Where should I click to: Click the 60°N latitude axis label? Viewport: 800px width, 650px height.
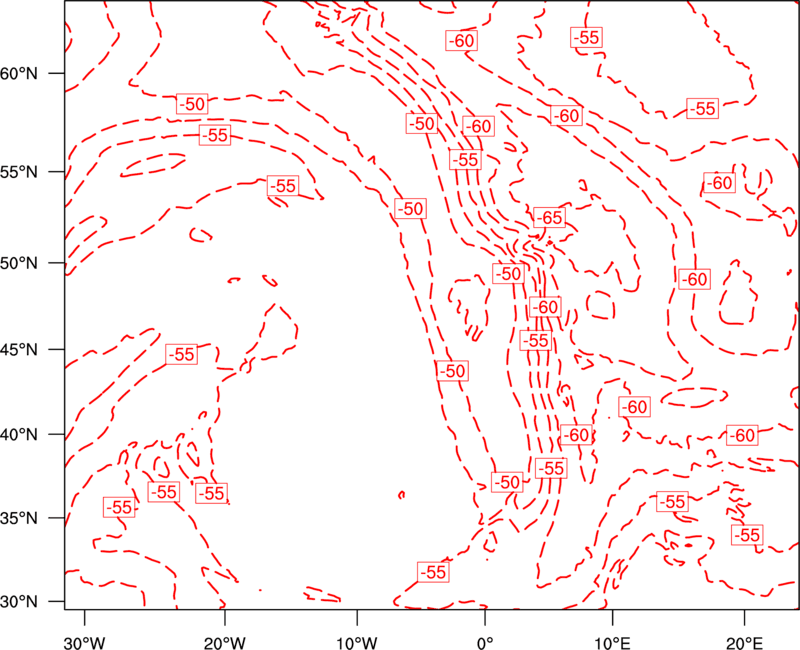[x=19, y=73]
